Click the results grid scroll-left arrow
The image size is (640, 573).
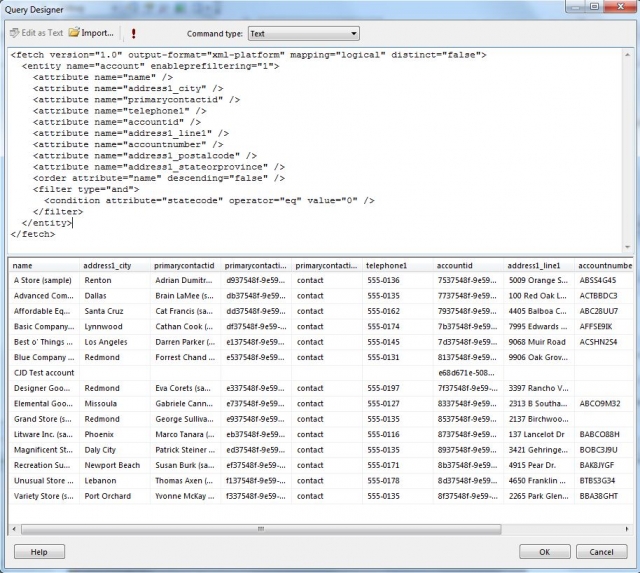pyautogui.click(x=14, y=529)
